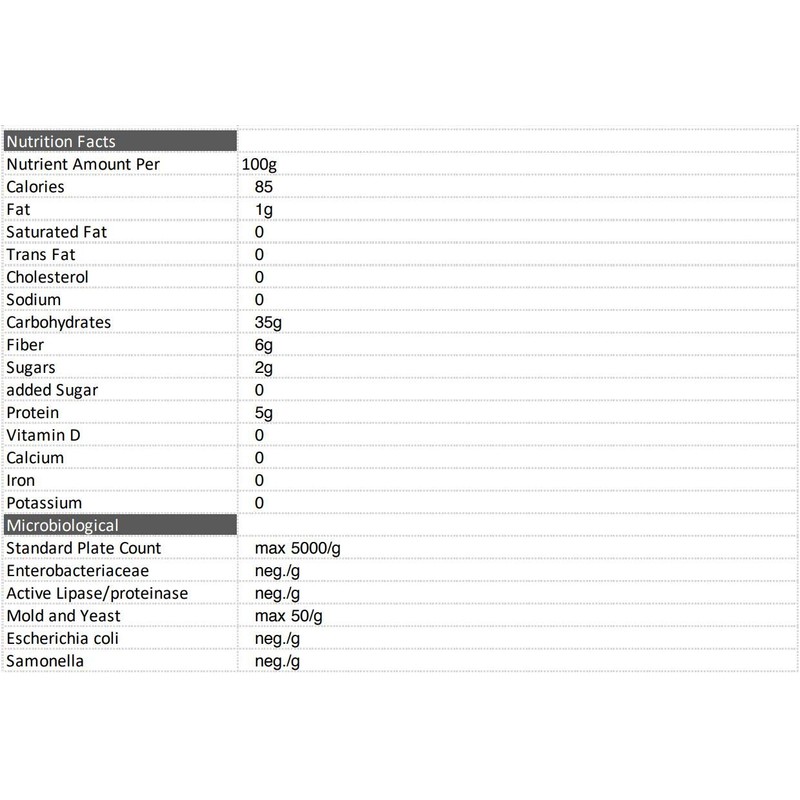Image resolution: width=800 pixels, height=800 pixels.
Task: Click the max 50/g value cell
Action: 289,616
